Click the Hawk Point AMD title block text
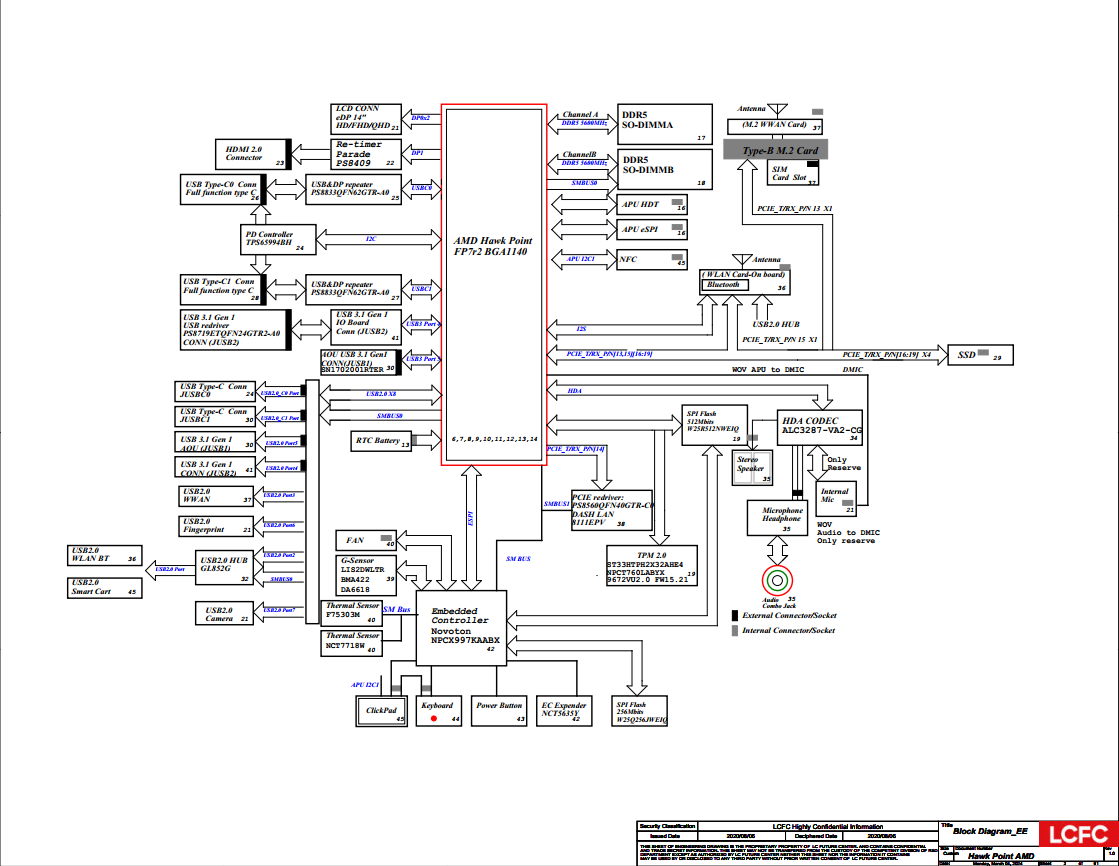Viewport: 1119px width, 866px height. 1001,856
